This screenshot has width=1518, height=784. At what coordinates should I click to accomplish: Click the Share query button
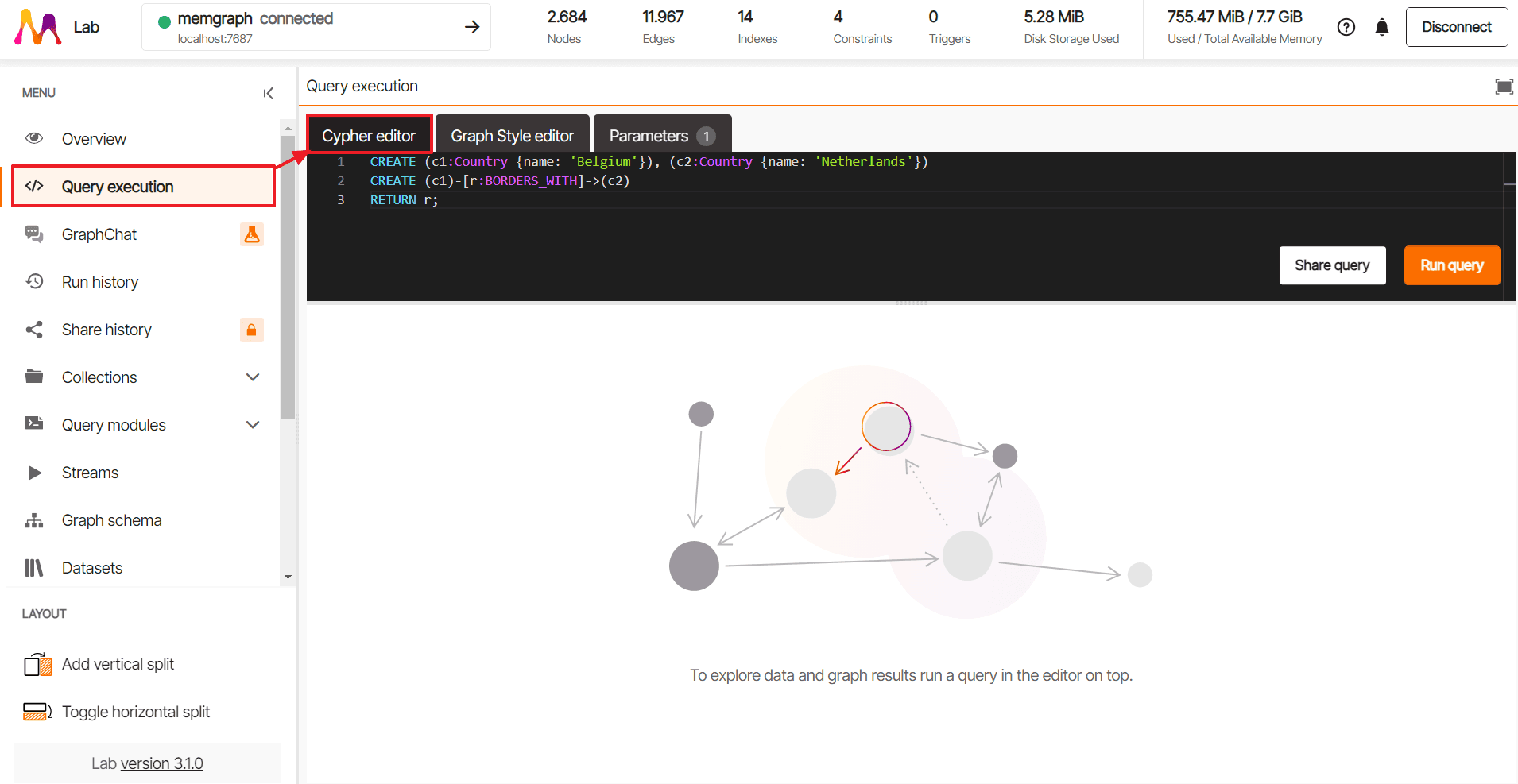click(x=1332, y=265)
